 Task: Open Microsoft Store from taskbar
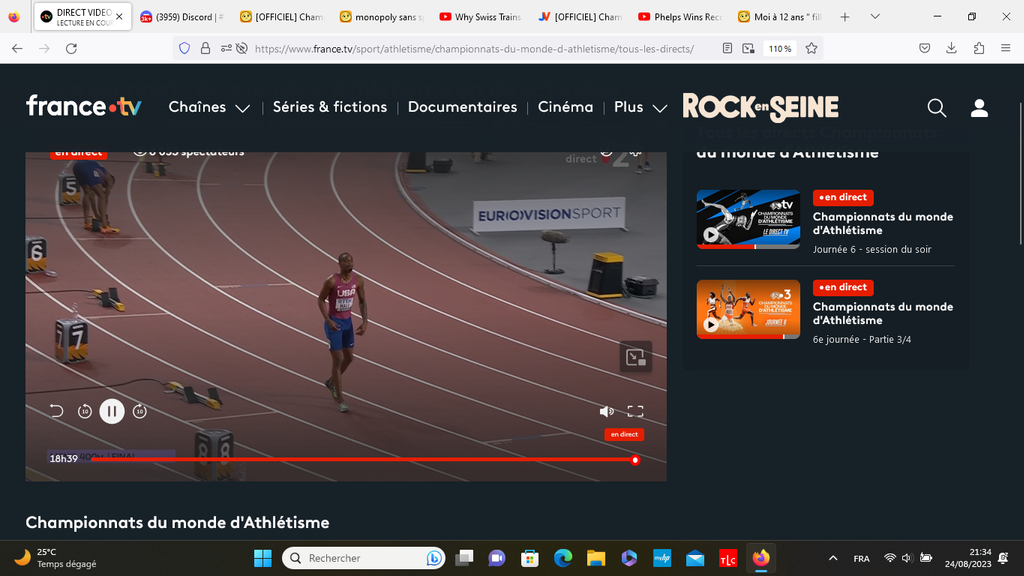pos(530,558)
